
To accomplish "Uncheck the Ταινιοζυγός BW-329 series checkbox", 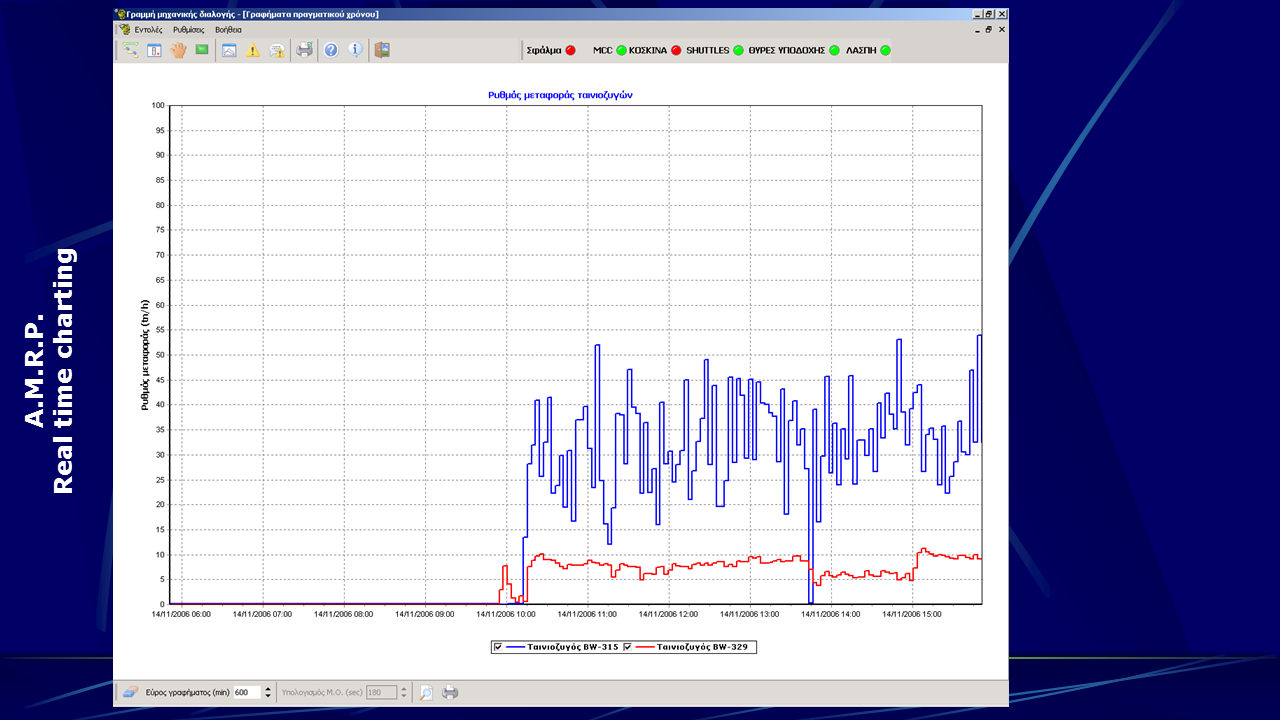I will pyautogui.click(x=628, y=647).
